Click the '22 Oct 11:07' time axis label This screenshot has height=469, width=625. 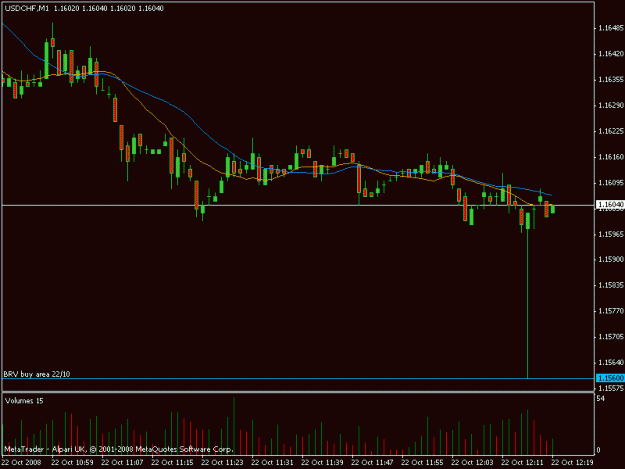click(122, 463)
